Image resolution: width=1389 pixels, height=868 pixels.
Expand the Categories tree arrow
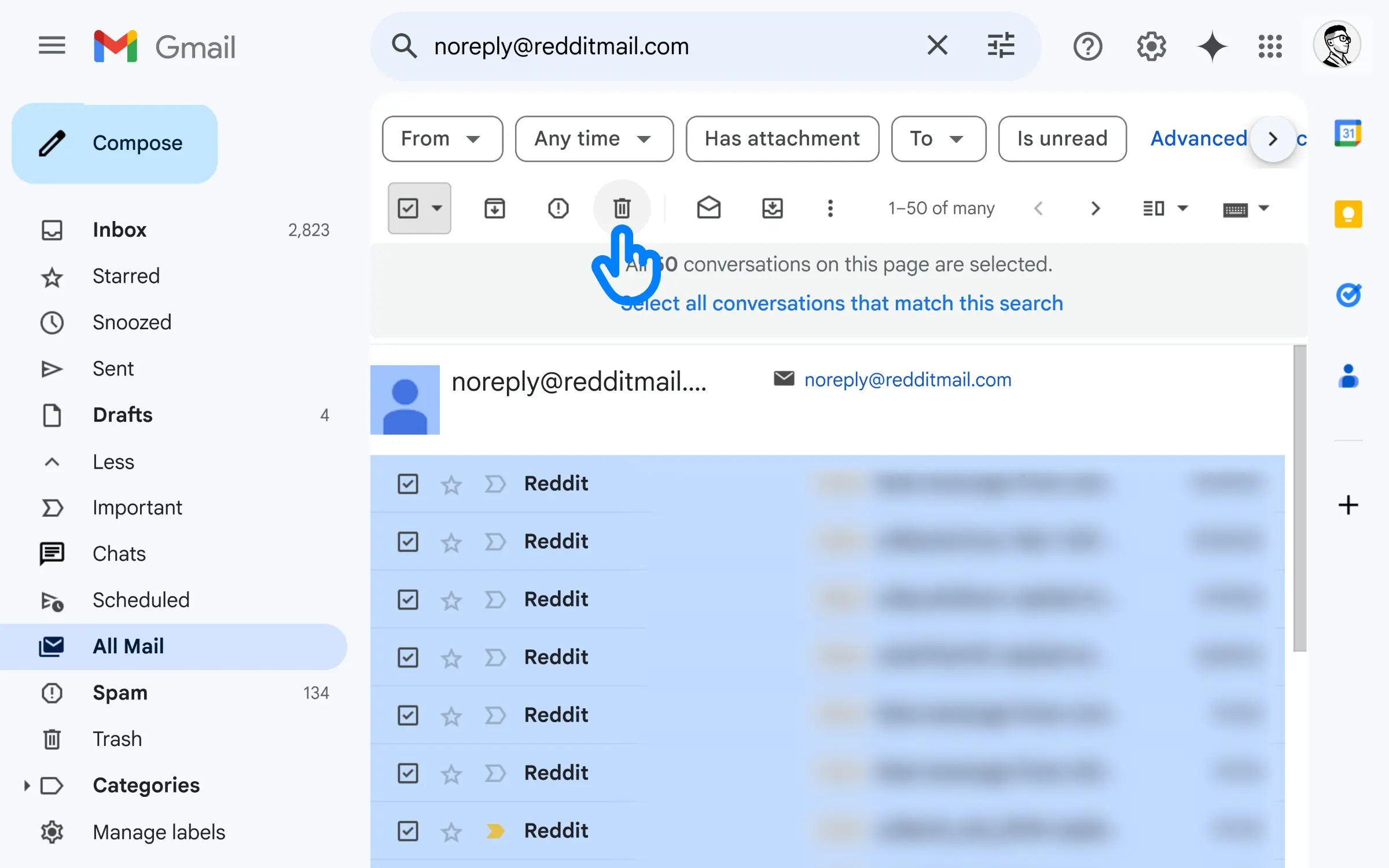click(x=27, y=785)
